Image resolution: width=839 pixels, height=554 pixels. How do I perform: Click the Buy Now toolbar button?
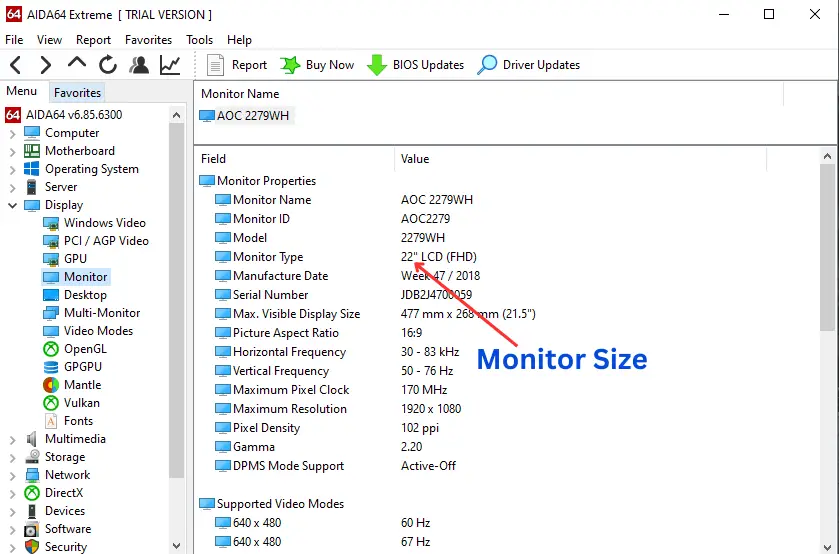(317, 65)
